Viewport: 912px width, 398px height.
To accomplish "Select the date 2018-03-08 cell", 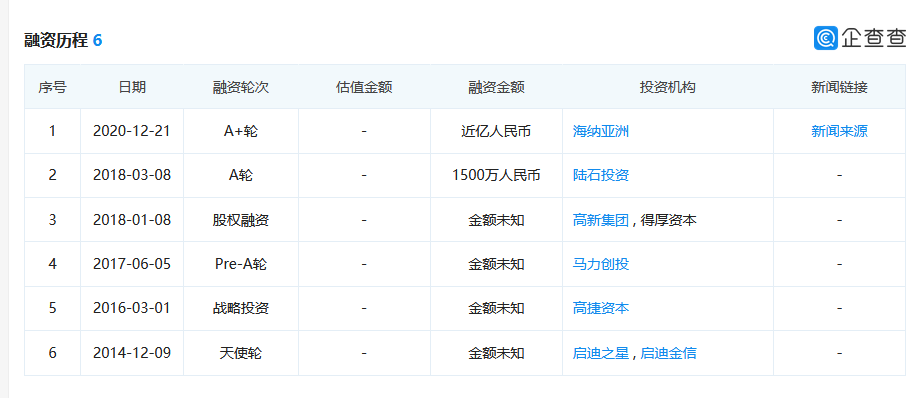I will (132, 175).
